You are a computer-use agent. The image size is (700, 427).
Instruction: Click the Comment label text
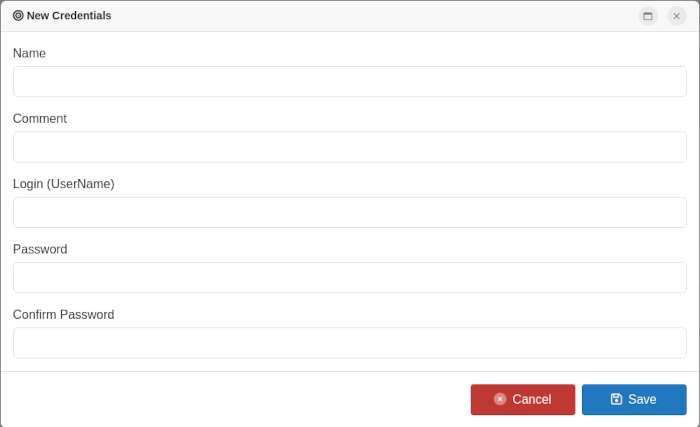tap(40, 119)
